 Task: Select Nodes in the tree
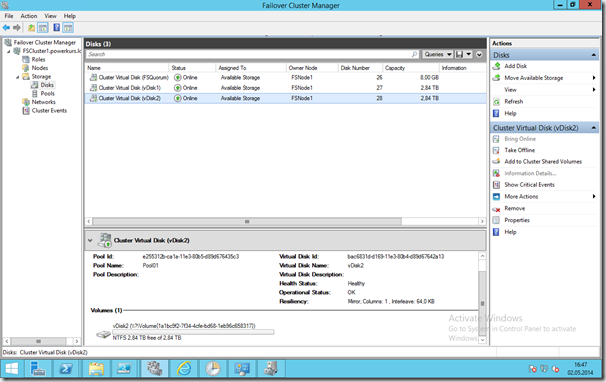click(40, 68)
